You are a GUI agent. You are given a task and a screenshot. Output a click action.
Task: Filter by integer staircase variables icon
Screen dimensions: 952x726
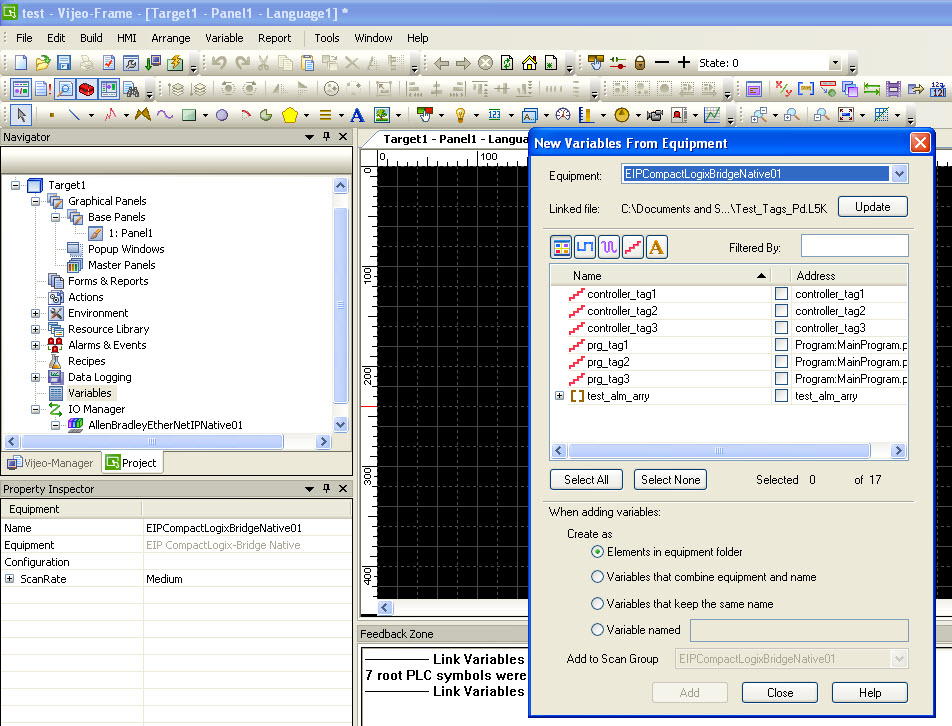pos(633,247)
